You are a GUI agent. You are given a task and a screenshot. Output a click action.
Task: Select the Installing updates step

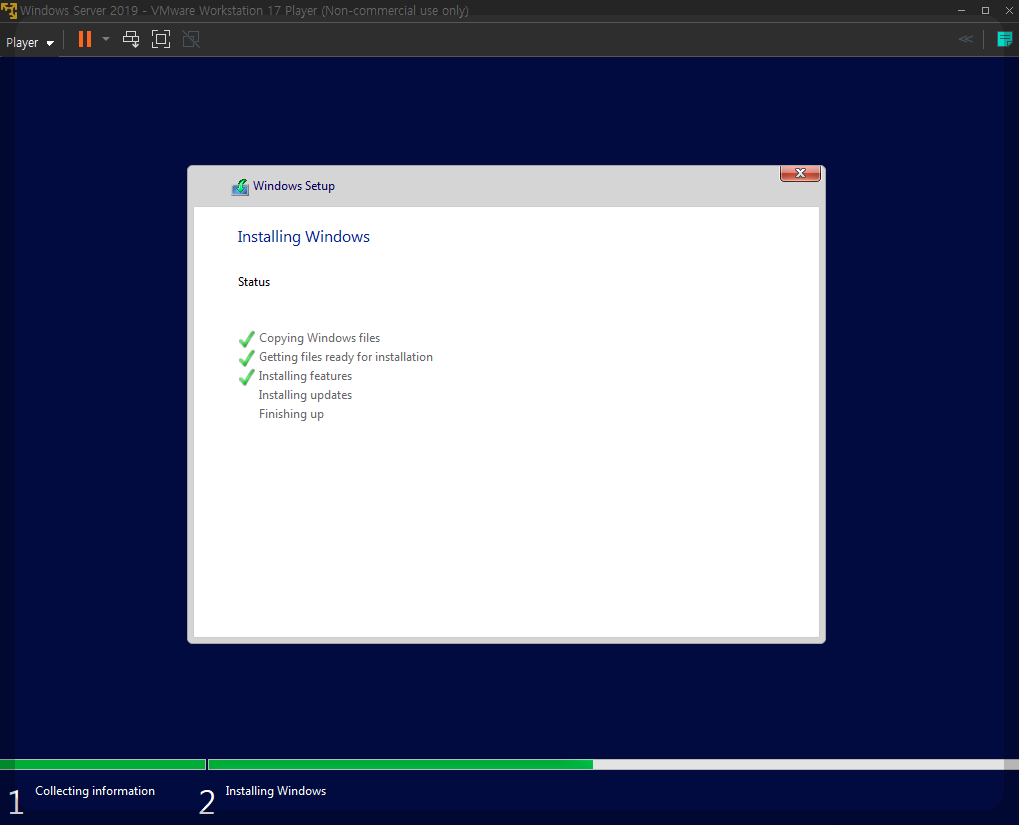(x=305, y=395)
